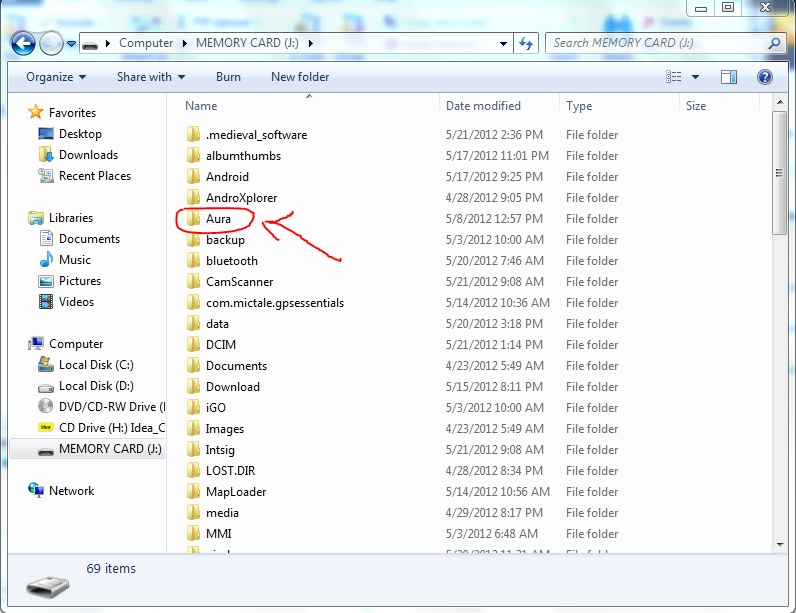Select the media folder name text
Viewport: 796px width, 613px height.
[x=222, y=513]
